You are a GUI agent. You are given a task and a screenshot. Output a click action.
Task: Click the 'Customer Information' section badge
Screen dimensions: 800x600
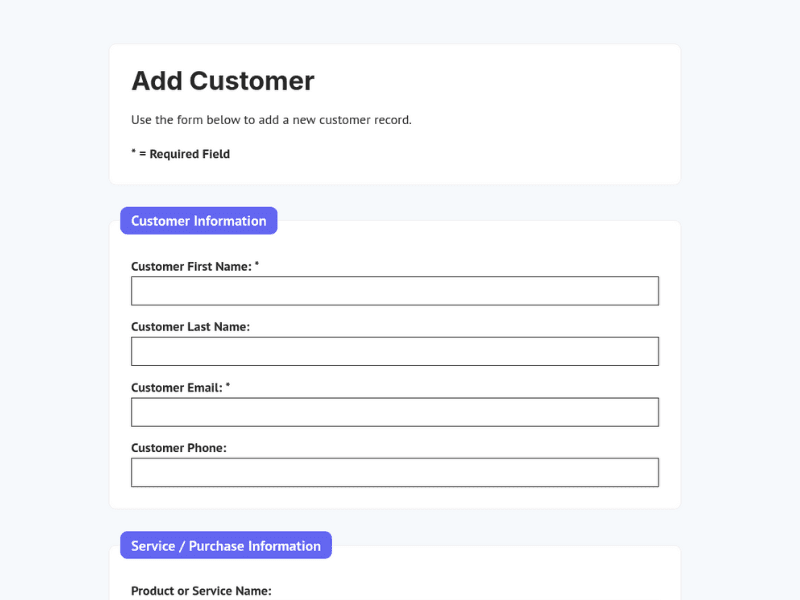point(198,221)
